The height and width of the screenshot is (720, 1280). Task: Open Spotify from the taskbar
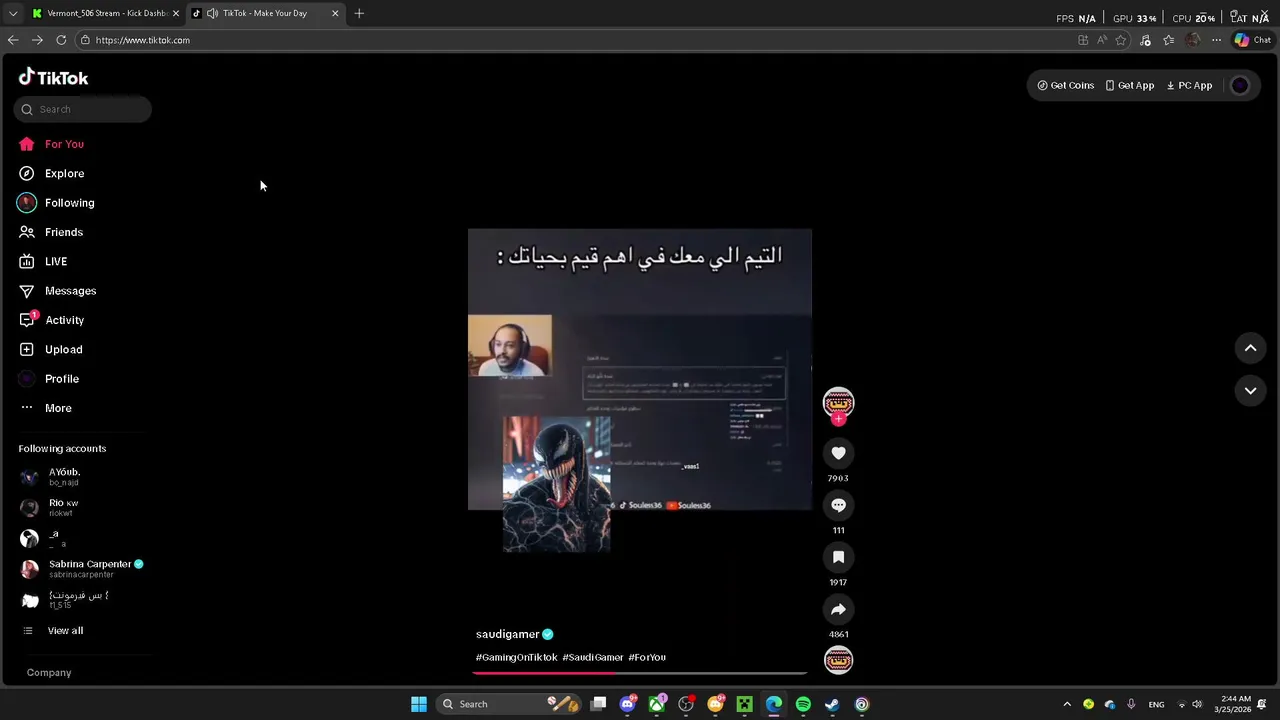click(x=803, y=704)
